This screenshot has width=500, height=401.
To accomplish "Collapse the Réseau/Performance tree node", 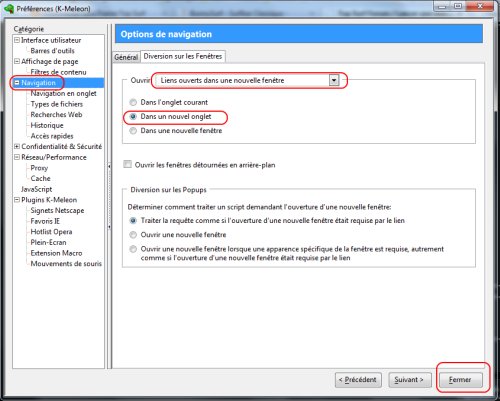I will [17, 157].
